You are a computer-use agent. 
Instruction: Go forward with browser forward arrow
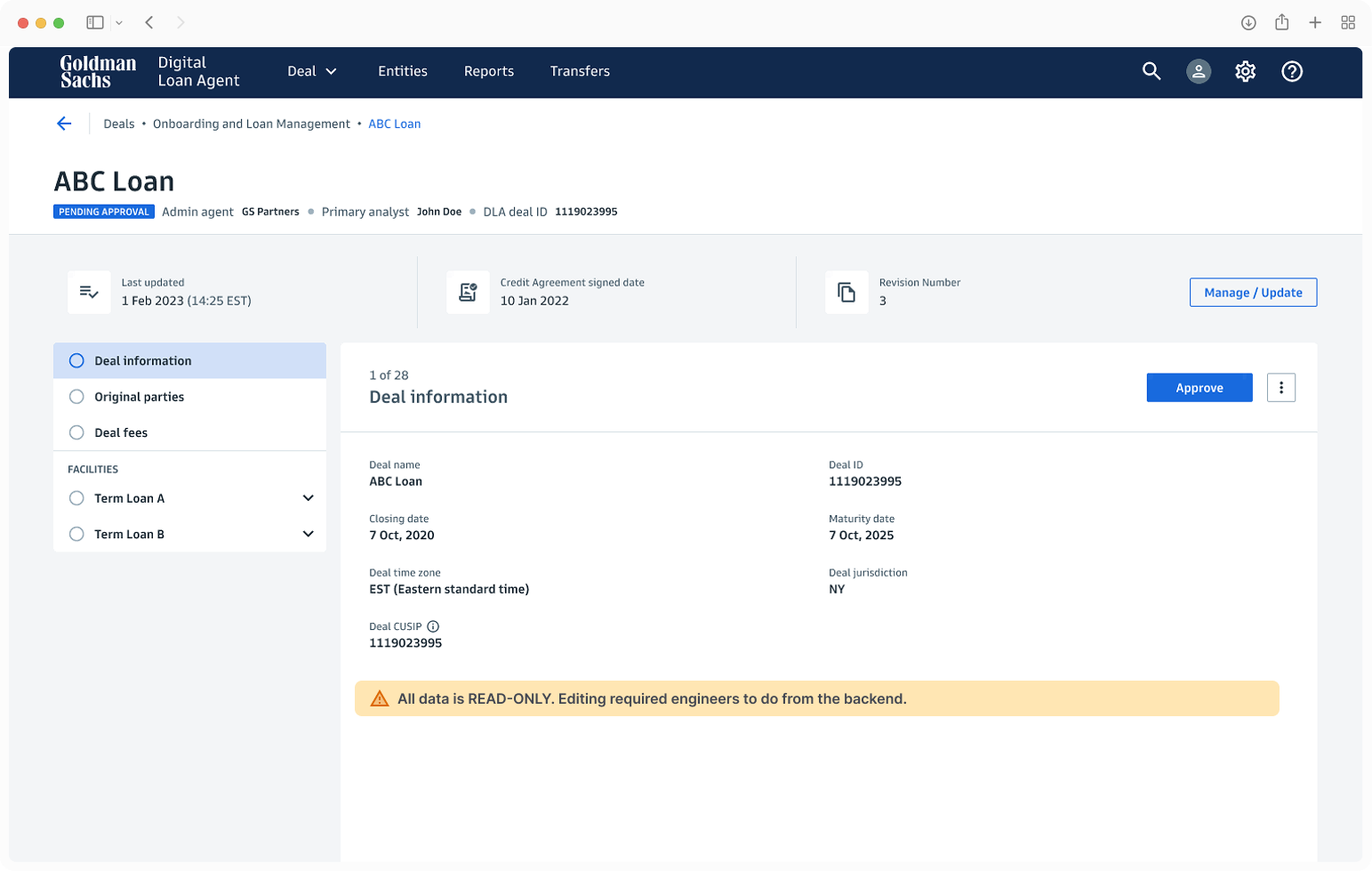(x=181, y=22)
